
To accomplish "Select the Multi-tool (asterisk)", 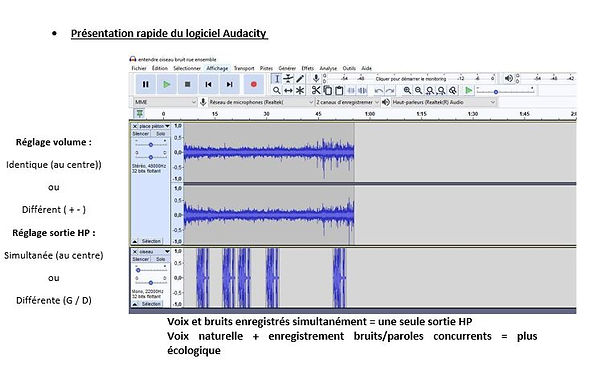I will (300, 90).
